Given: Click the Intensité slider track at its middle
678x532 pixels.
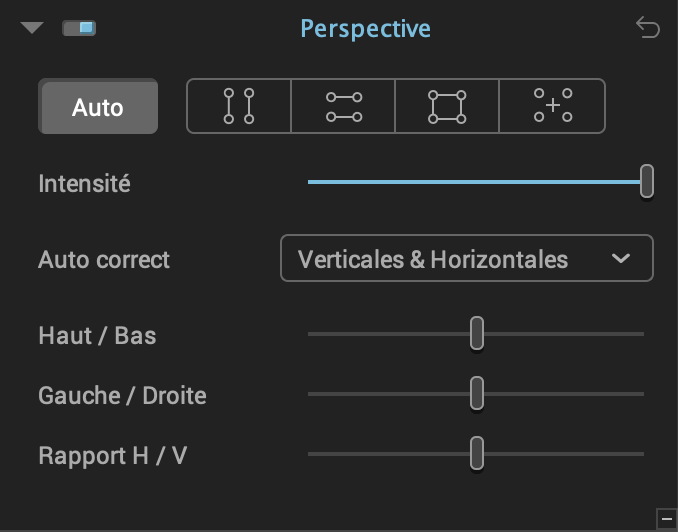Looking at the screenshot, I should coord(476,182).
